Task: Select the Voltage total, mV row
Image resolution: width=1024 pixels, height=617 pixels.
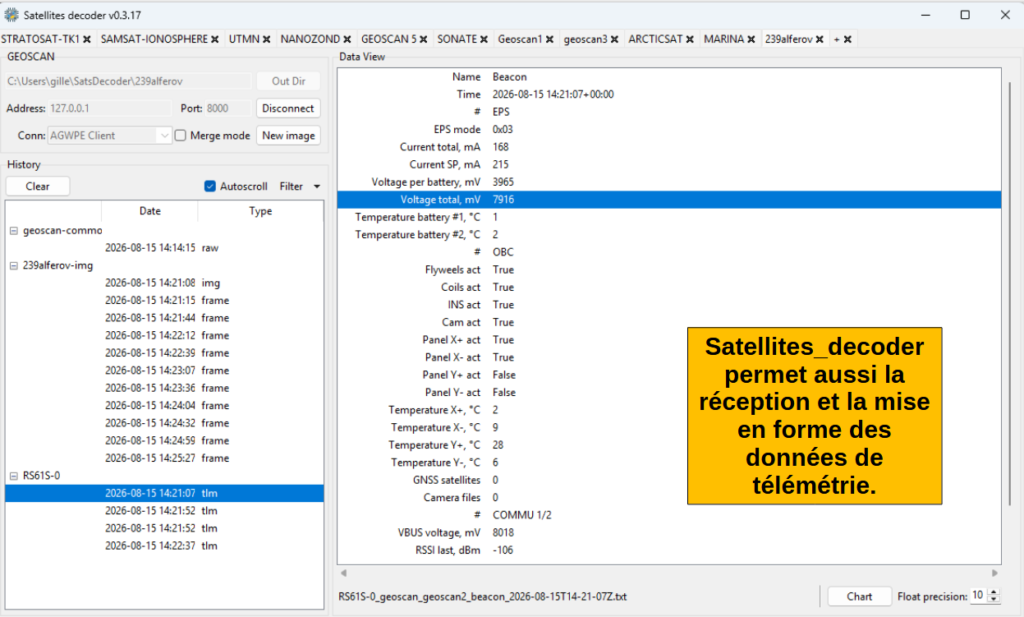Action: tap(669, 200)
